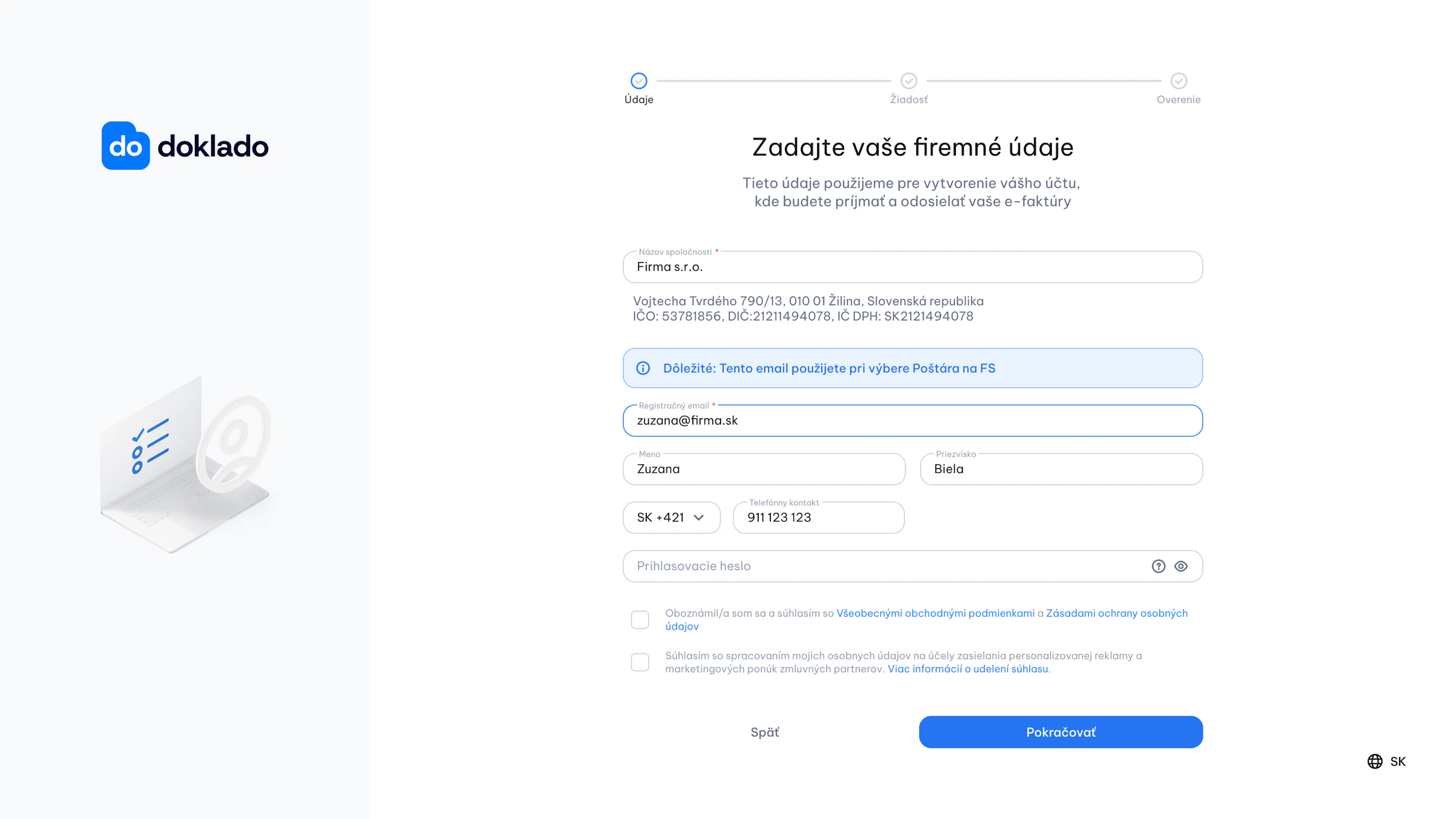Go back with the Späť button
The width and height of the screenshot is (1456, 819).
(764, 732)
